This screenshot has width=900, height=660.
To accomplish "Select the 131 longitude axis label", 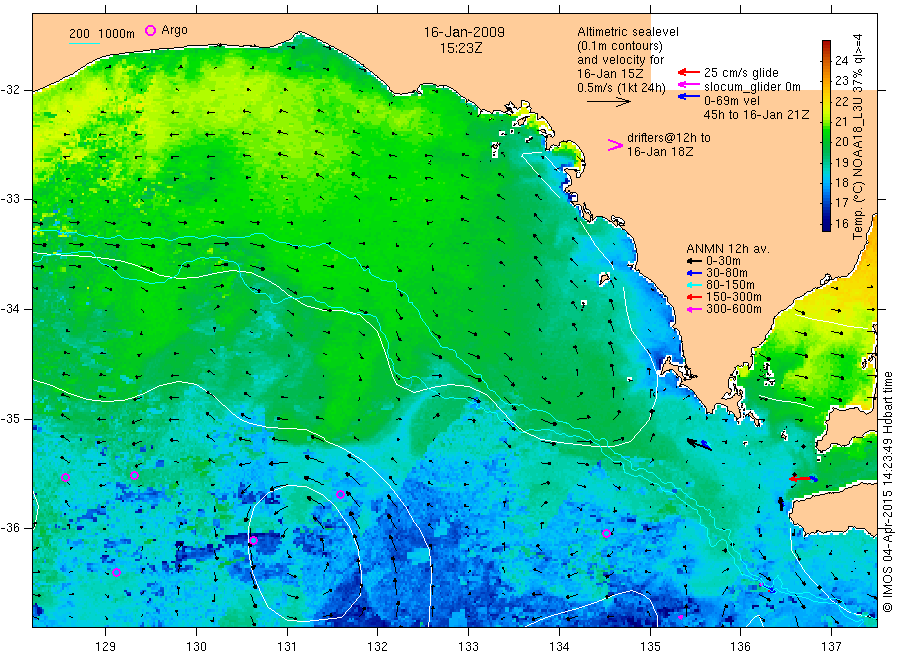I will [x=287, y=646].
